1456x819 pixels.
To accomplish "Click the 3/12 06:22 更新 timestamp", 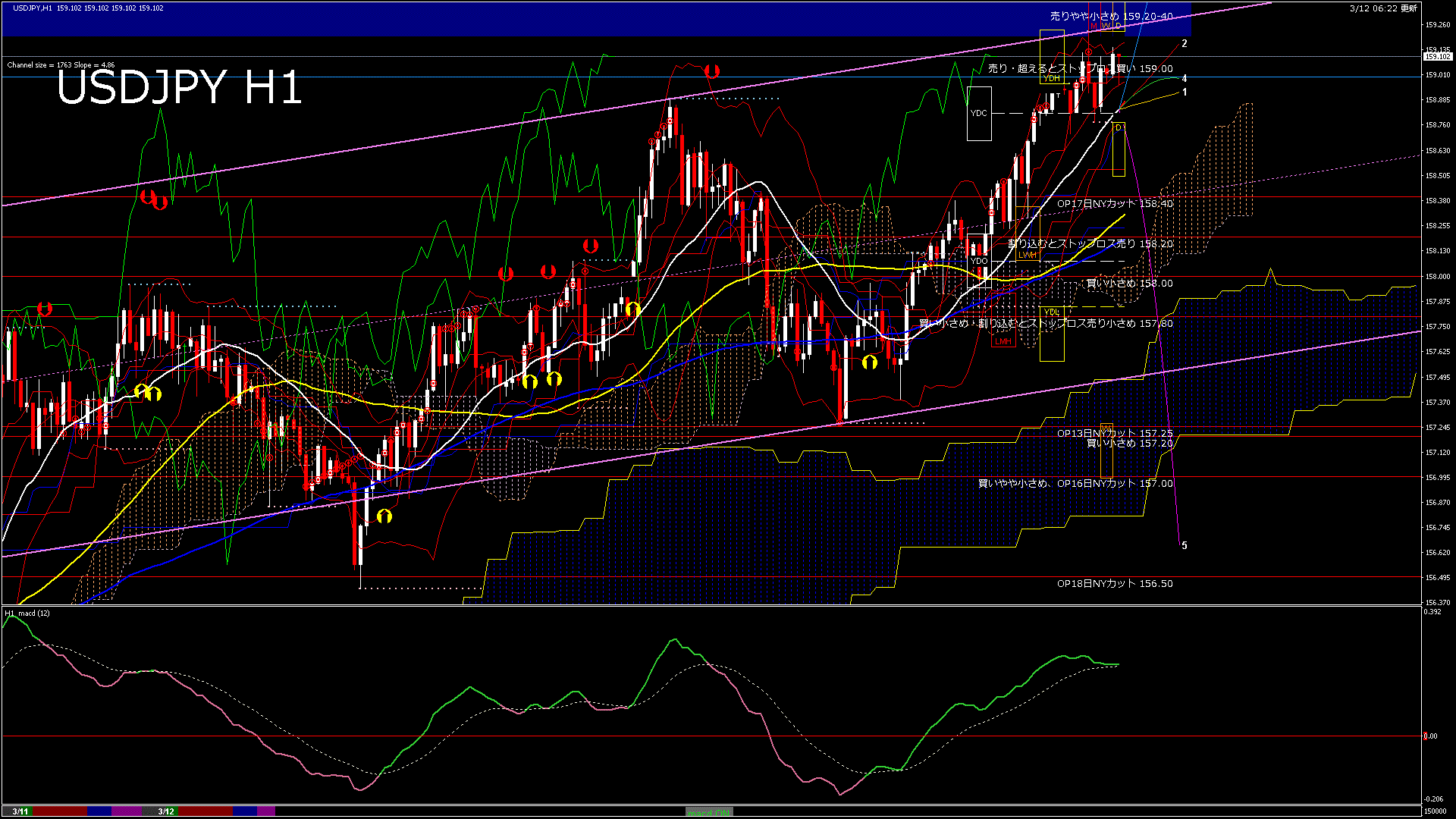I will pyautogui.click(x=1383, y=8).
